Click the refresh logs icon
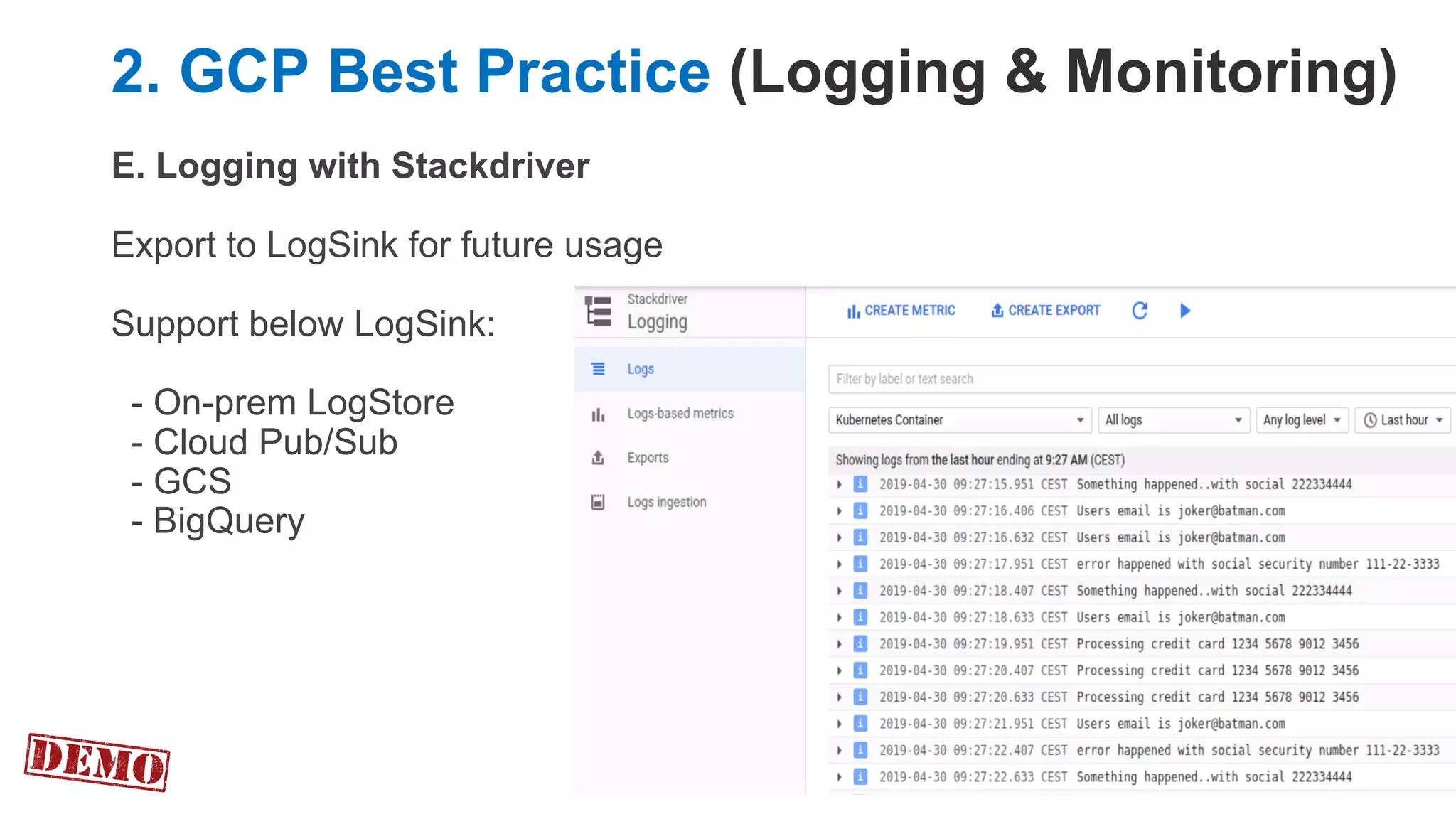The image size is (1456, 819). 1140,311
